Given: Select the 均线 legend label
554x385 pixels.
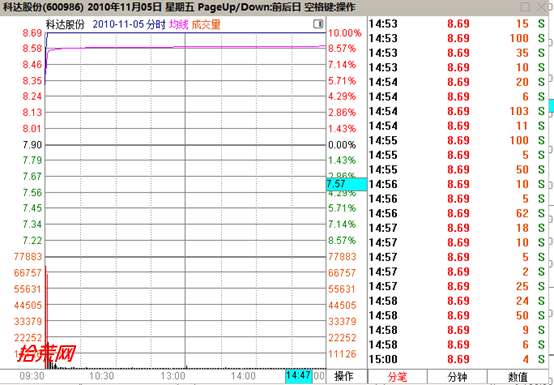Looking at the screenshot, I should point(178,24).
